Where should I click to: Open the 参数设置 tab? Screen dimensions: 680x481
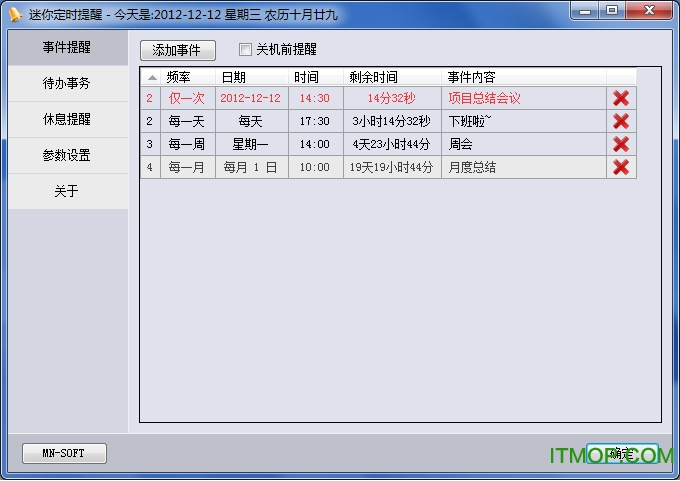68,155
